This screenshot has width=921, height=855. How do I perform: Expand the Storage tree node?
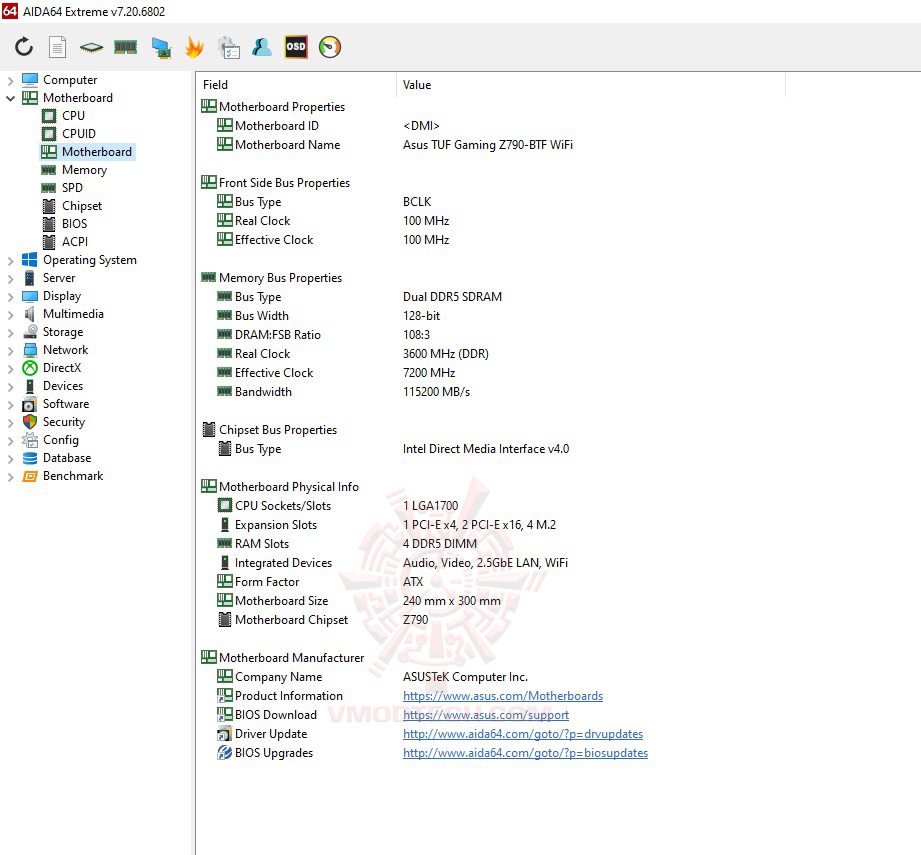[x=10, y=332]
